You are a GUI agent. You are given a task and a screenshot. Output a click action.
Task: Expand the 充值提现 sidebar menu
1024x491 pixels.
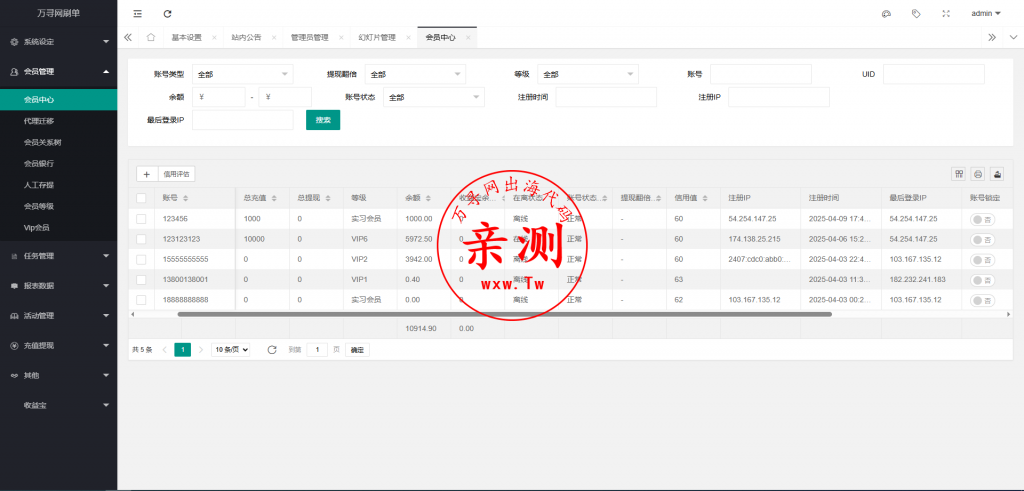tap(59, 346)
